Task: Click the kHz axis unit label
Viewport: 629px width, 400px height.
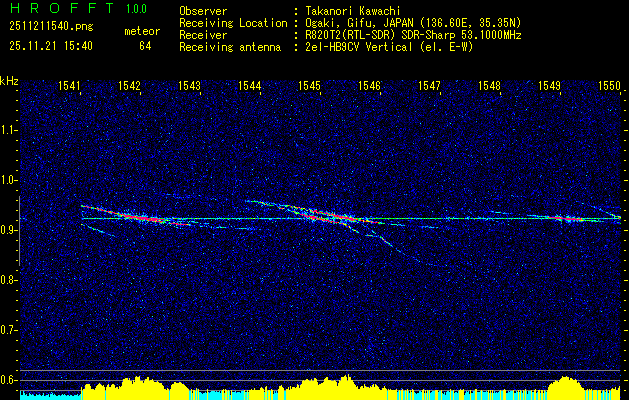Action: click(x=9, y=81)
